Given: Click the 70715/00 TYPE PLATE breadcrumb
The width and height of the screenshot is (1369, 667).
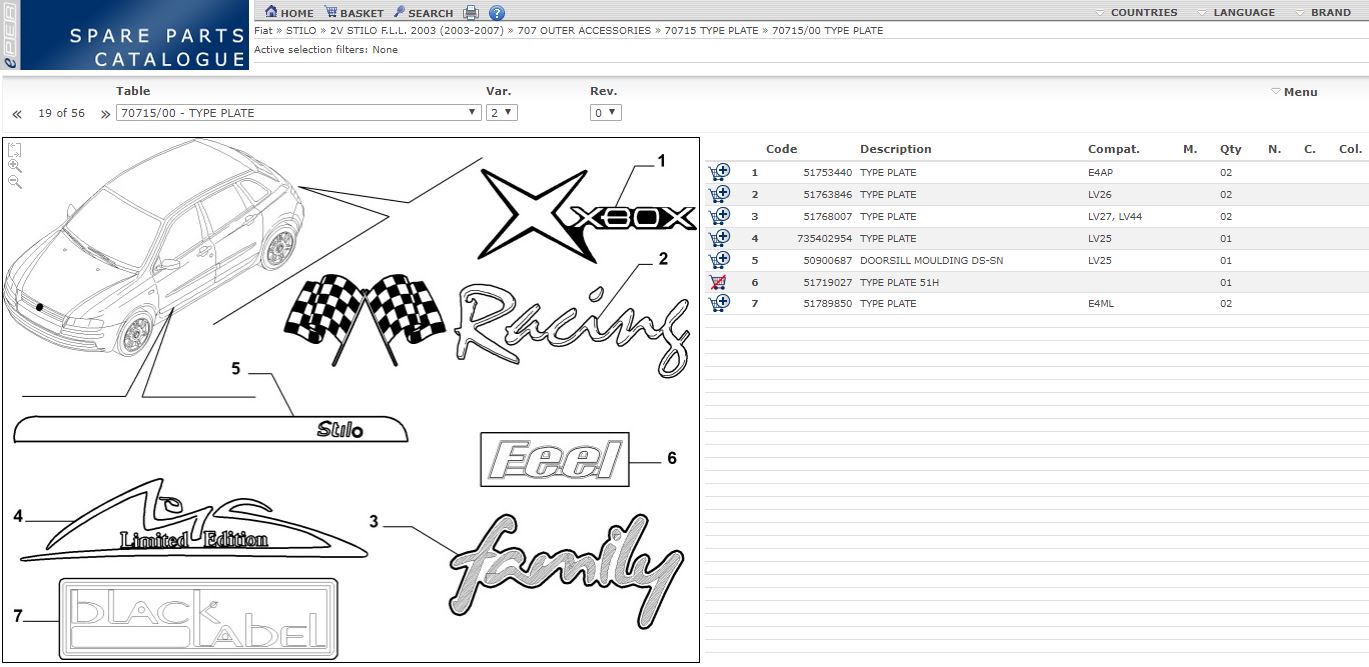Looking at the screenshot, I should coord(828,31).
